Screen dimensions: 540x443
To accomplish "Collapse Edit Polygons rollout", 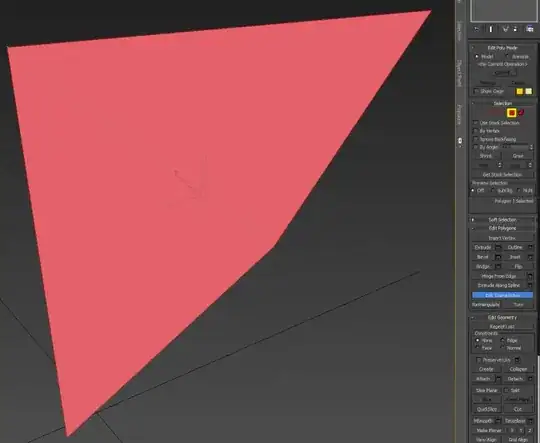I will [x=502, y=228].
